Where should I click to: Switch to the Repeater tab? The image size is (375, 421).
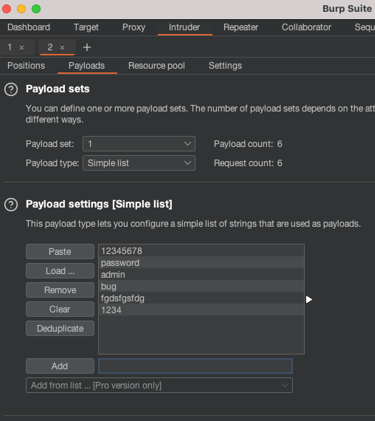pyautogui.click(x=241, y=27)
